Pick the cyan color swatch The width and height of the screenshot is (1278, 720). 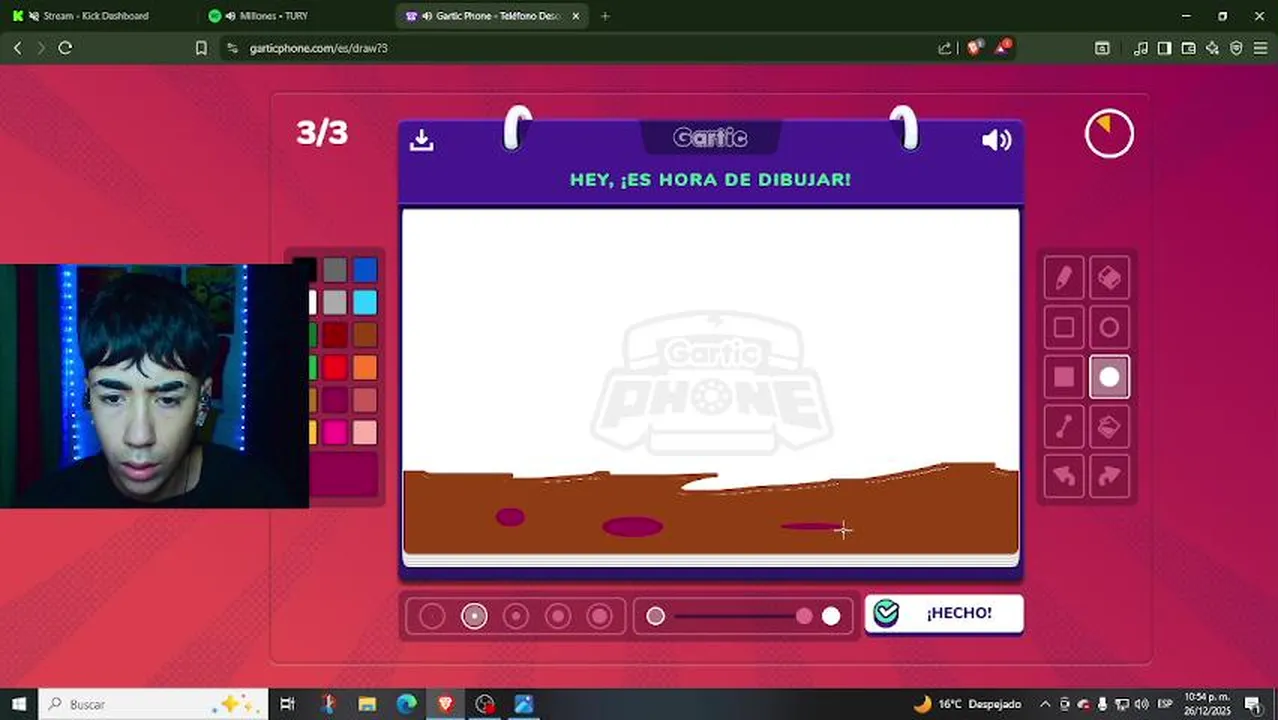coord(365,302)
